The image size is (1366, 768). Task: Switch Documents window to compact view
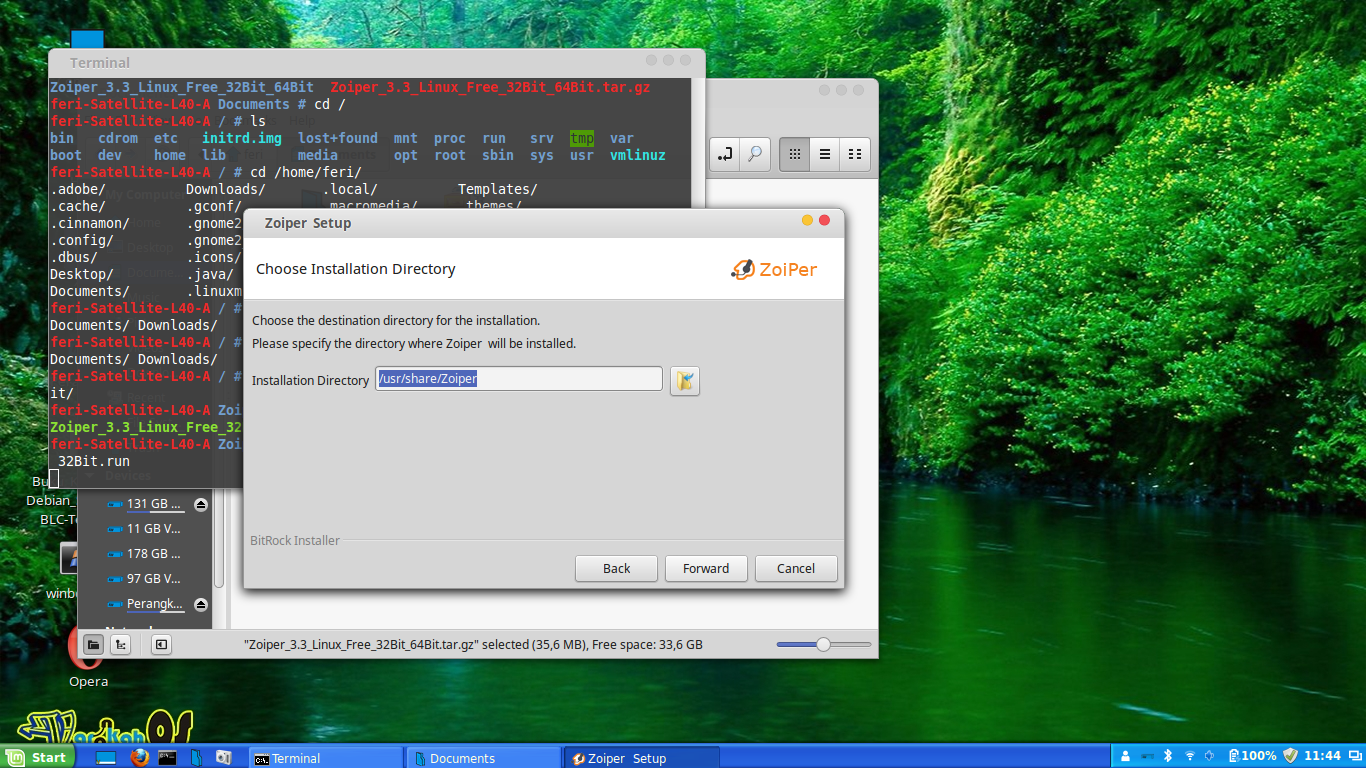tap(855, 154)
